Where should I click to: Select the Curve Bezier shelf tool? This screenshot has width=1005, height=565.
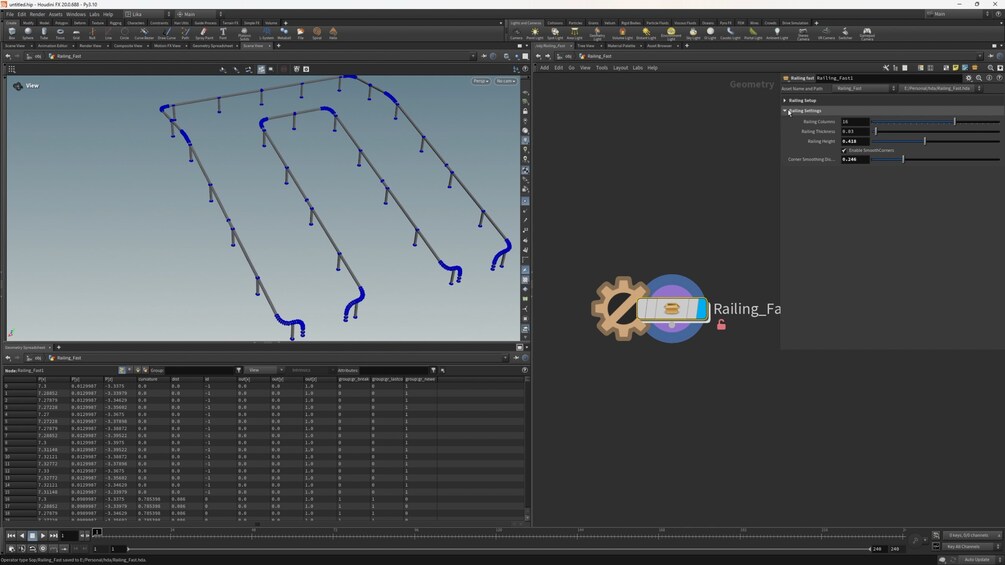tap(144, 33)
